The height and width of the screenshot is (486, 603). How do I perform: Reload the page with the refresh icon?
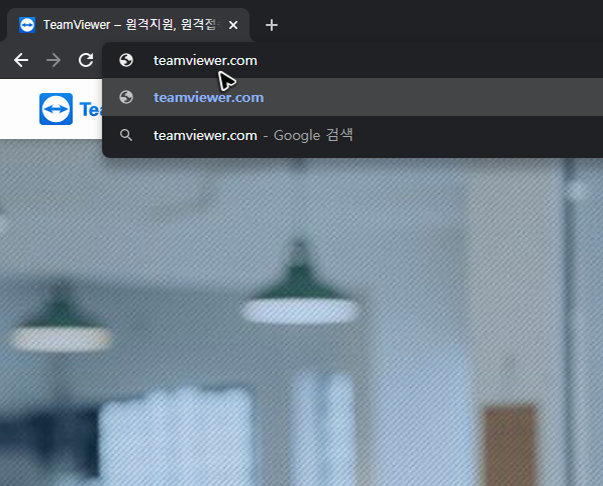86,60
